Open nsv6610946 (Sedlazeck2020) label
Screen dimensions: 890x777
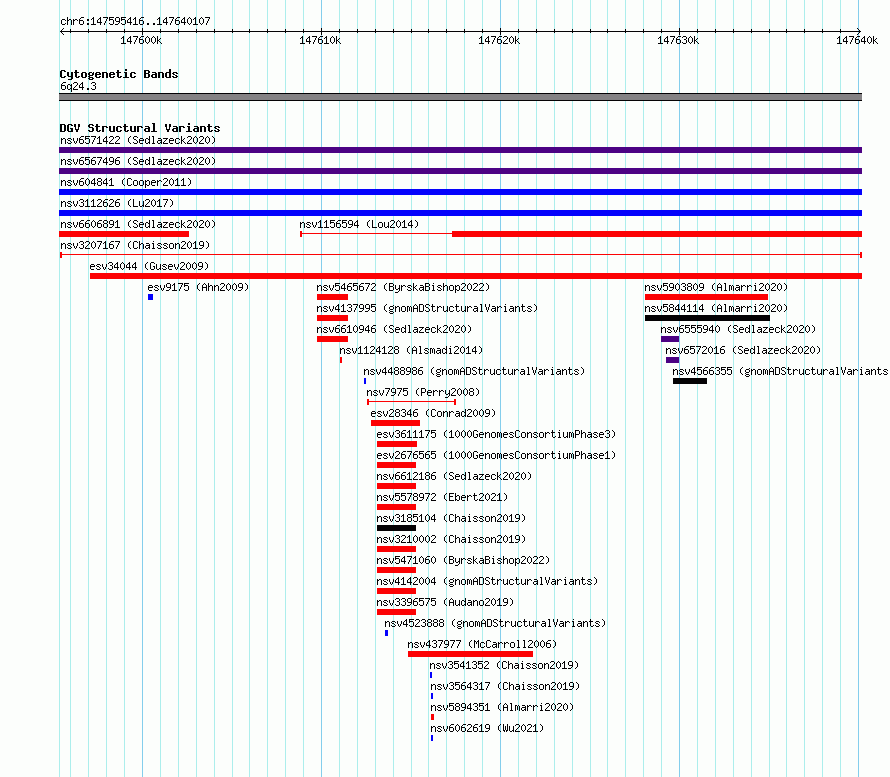(x=394, y=329)
